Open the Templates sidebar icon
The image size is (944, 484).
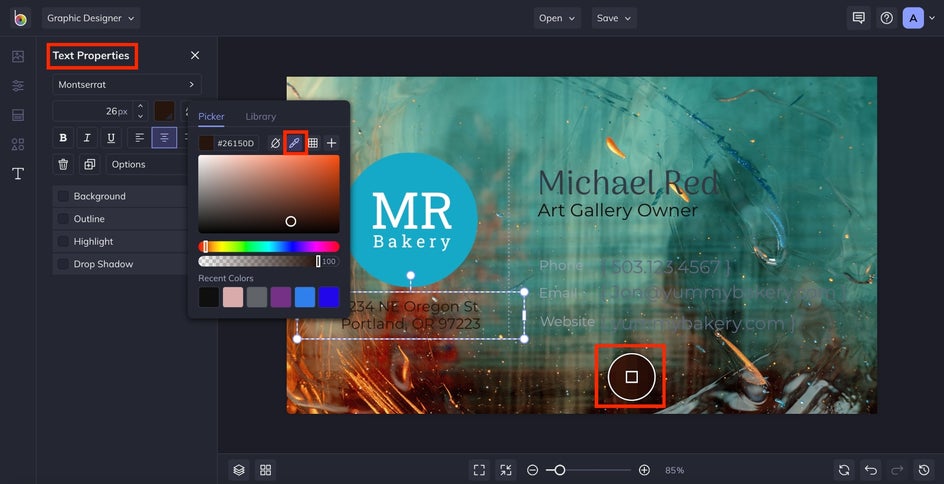[18, 115]
